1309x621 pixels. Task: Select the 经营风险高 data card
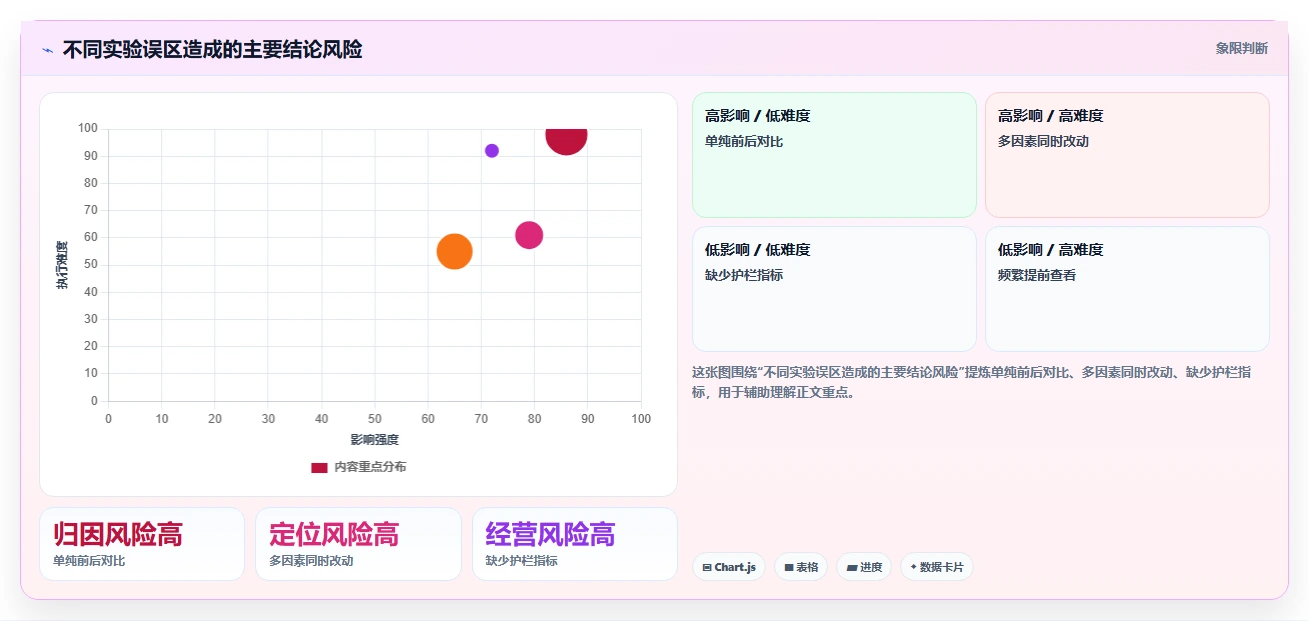[574, 544]
